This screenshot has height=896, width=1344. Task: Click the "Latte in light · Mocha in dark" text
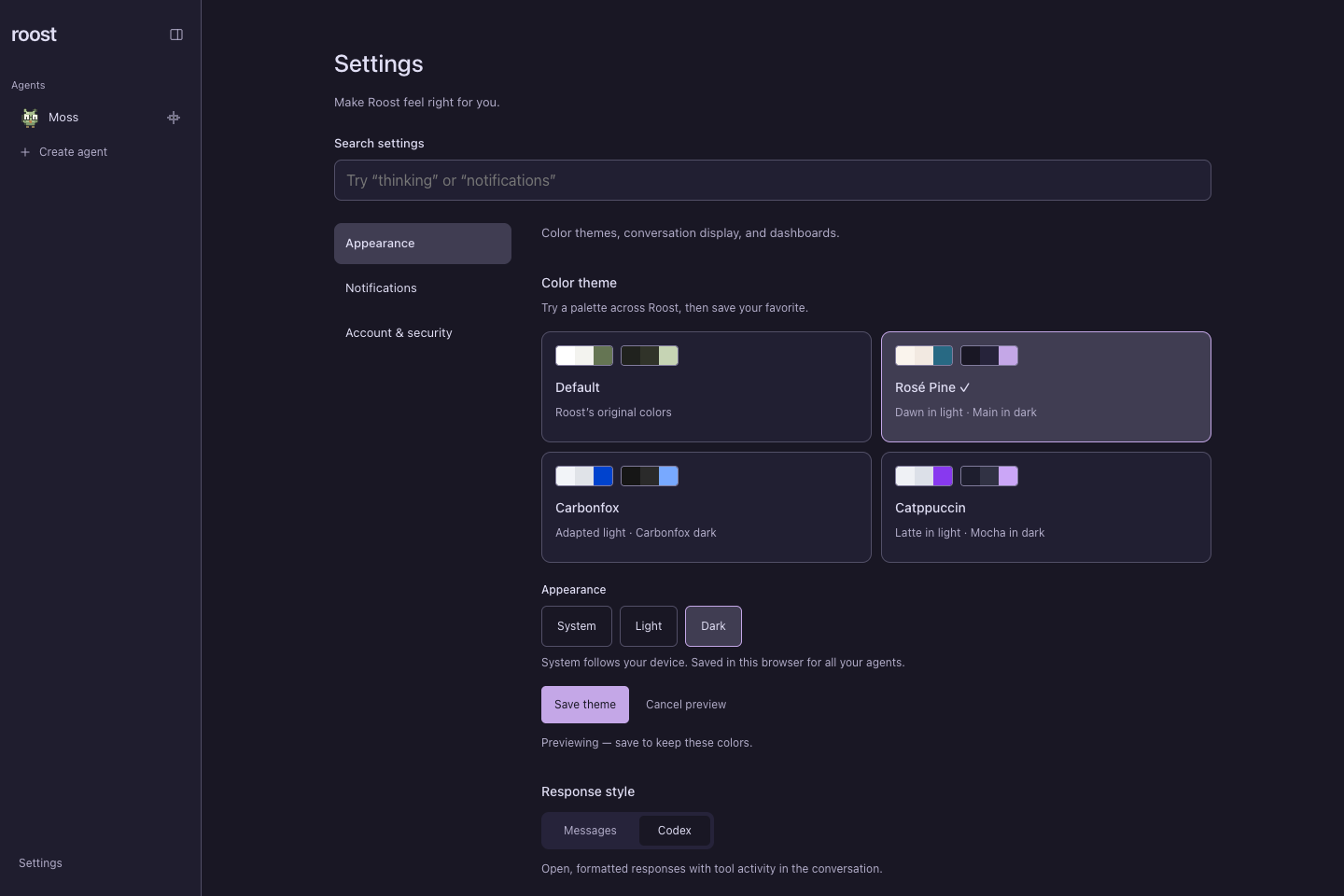point(970,533)
